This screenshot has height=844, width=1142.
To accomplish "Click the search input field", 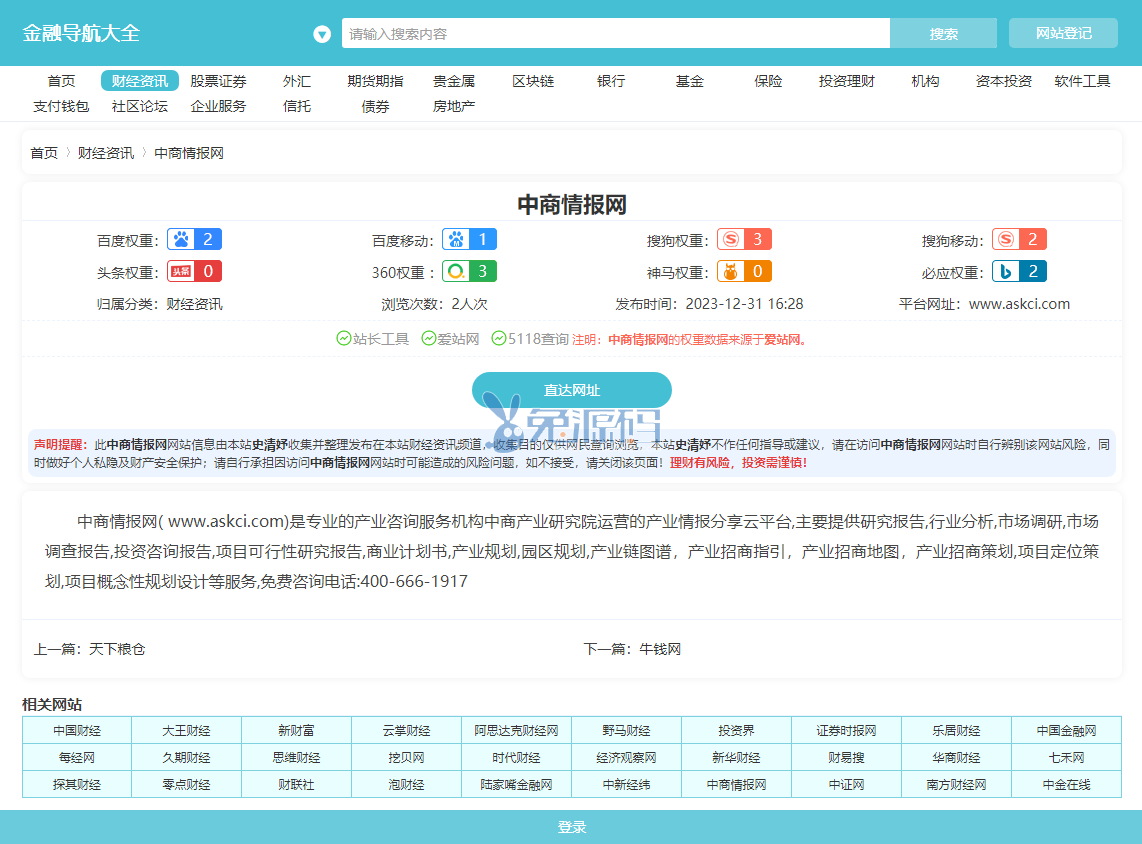I will click(615, 33).
